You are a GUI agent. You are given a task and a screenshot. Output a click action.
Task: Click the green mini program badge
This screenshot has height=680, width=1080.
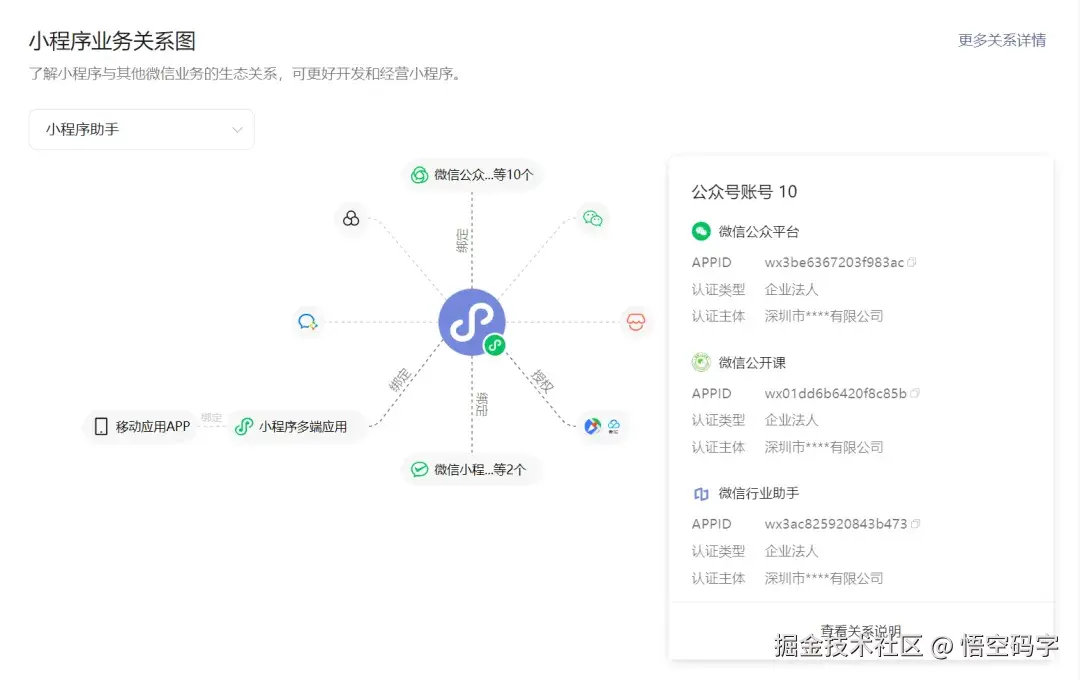(x=495, y=345)
